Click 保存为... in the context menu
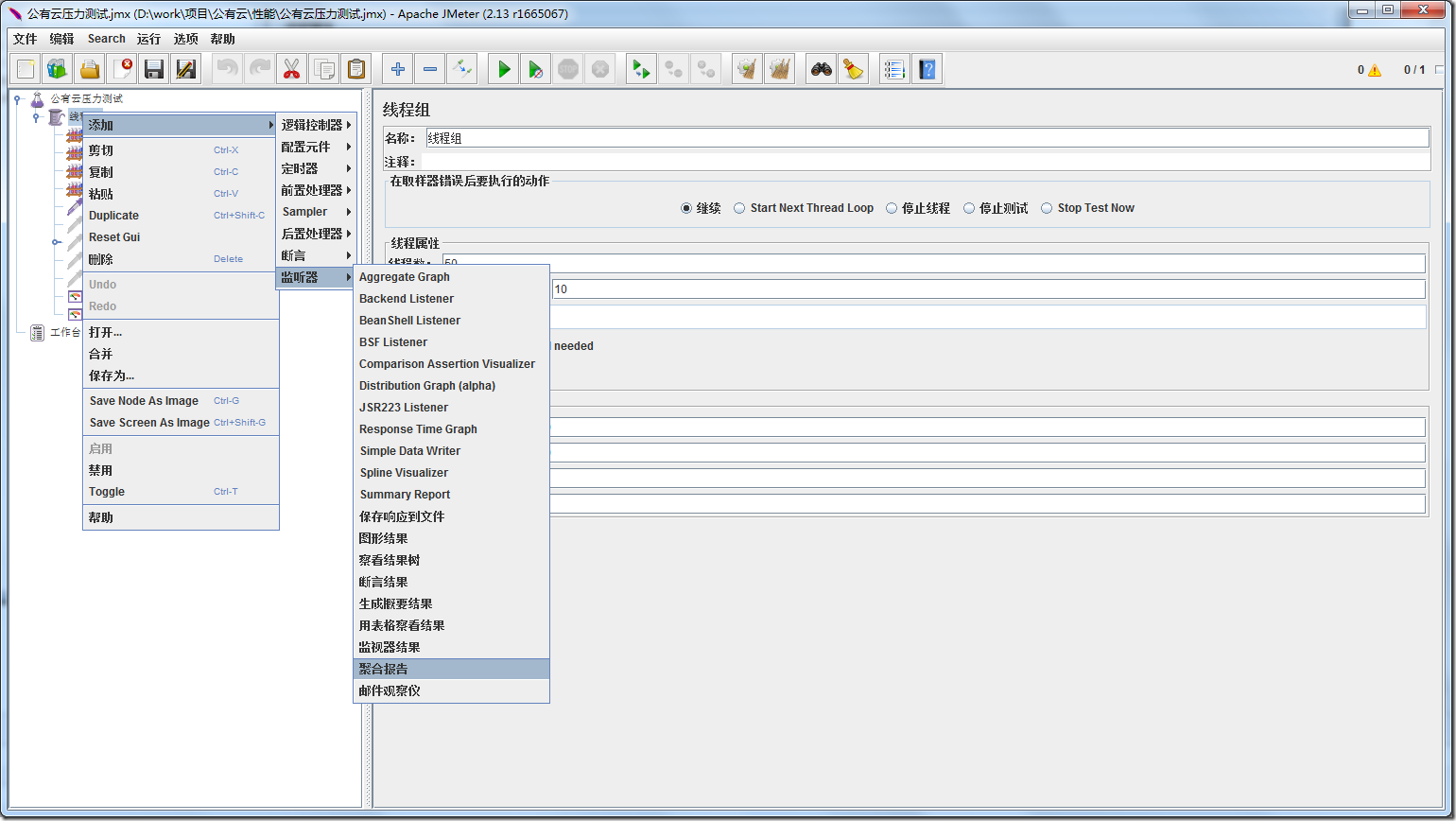Viewport: 1456px width, 821px height. (x=181, y=376)
